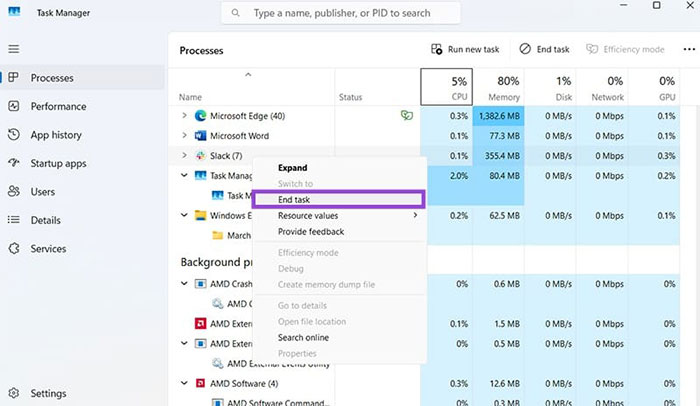The image size is (700, 406).
Task: Expand the Microsoft Word process row
Action: (x=184, y=136)
